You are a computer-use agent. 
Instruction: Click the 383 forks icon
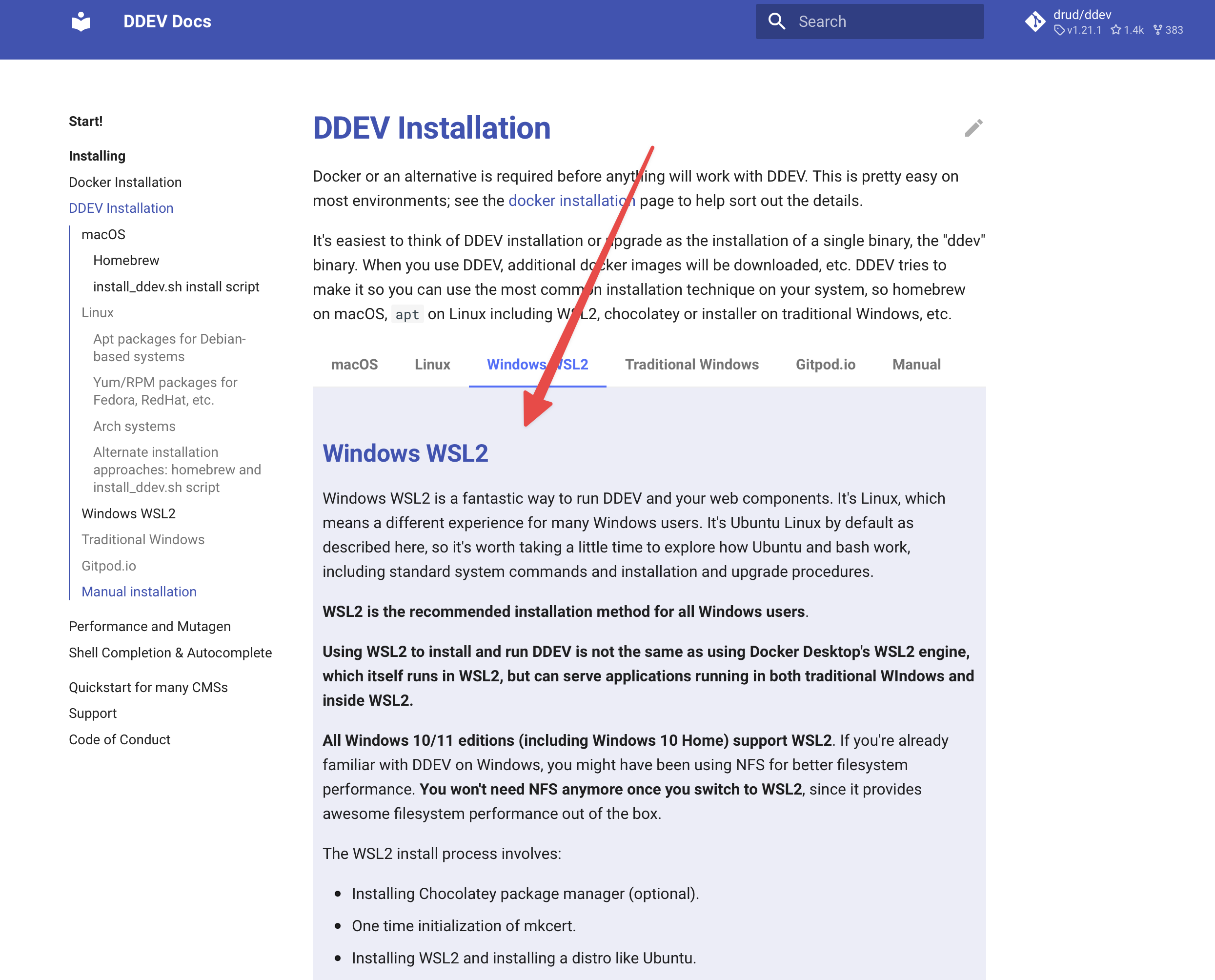[x=1157, y=30]
